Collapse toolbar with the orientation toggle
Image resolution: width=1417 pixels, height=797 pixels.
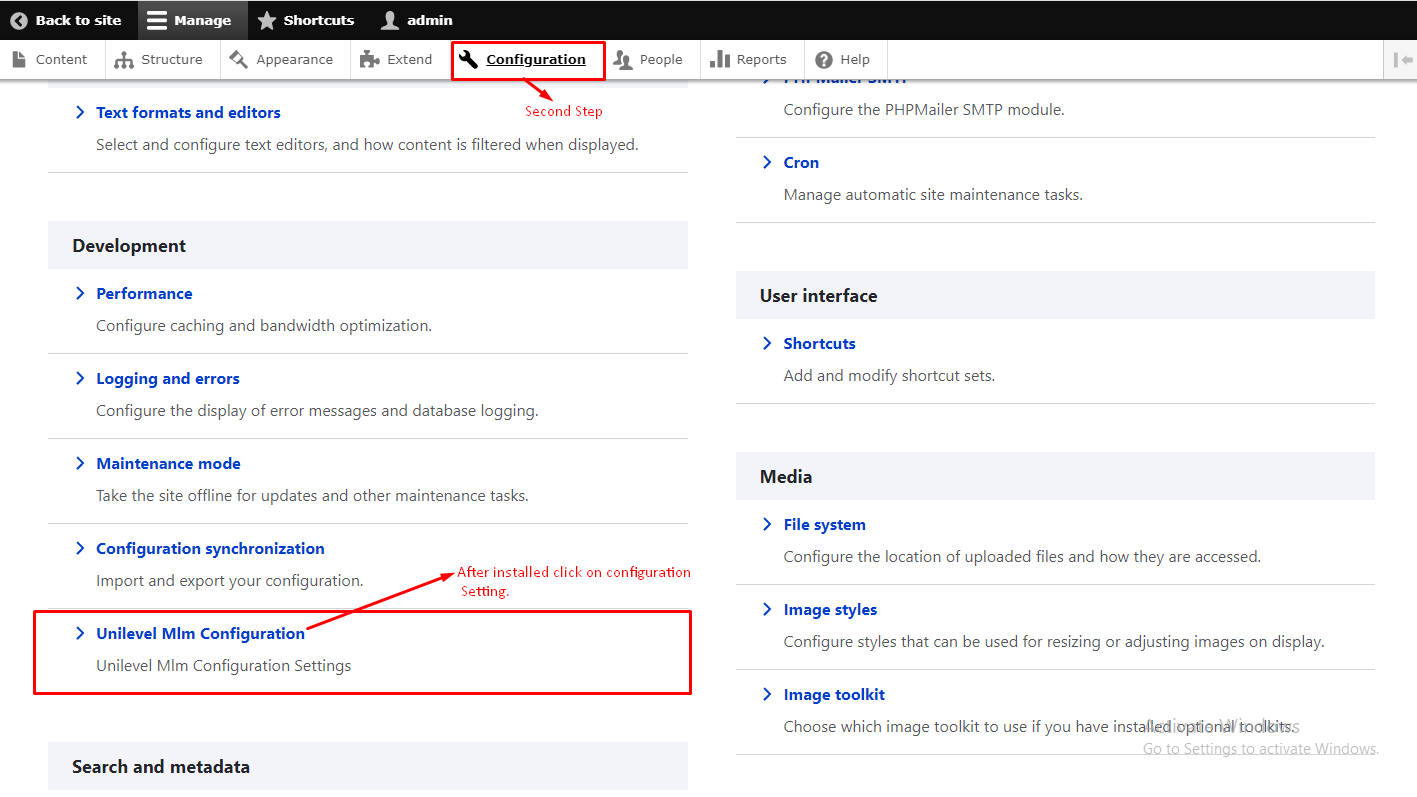pyautogui.click(x=1402, y=60)
